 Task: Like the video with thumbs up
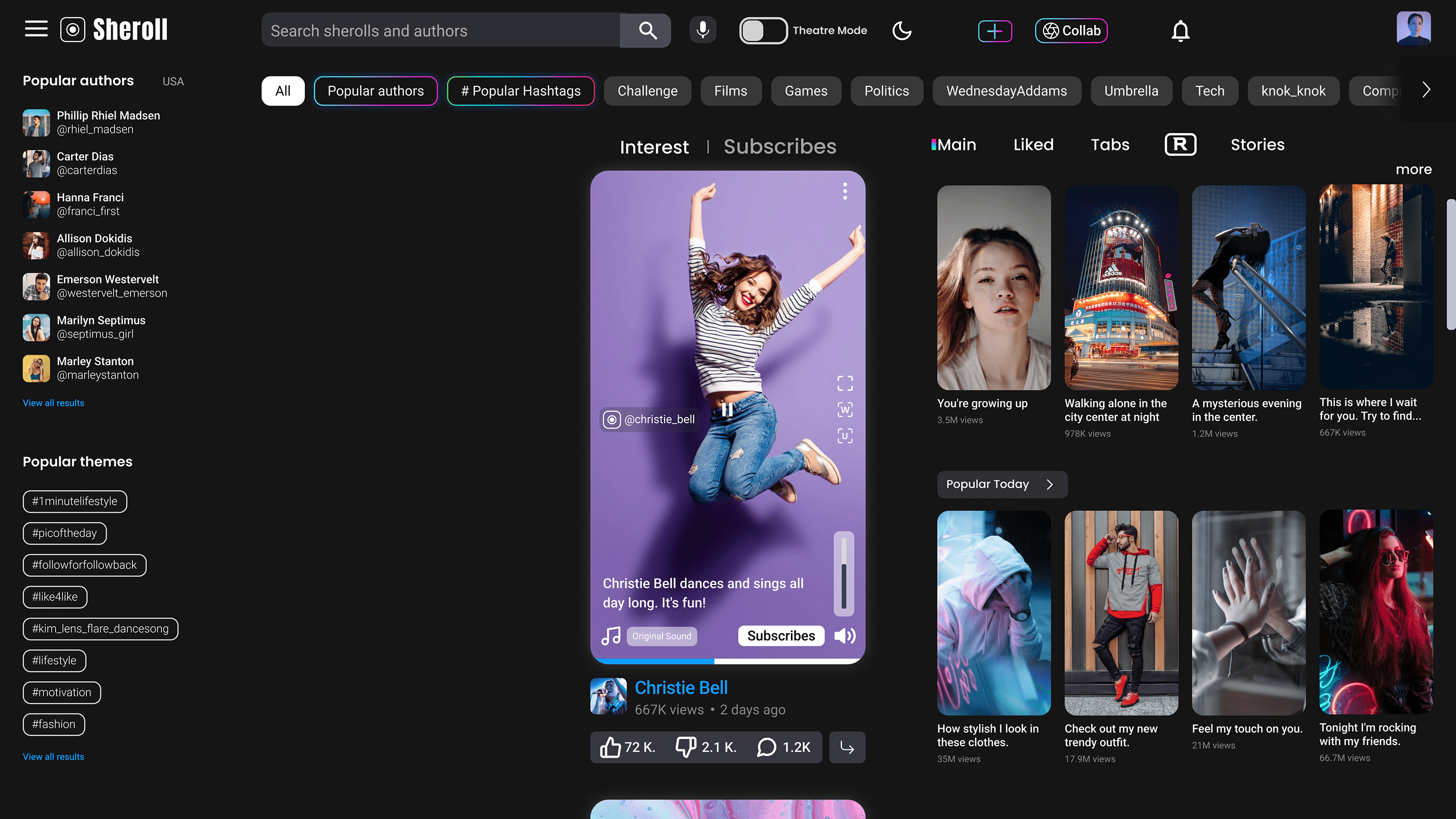point(610,747)
